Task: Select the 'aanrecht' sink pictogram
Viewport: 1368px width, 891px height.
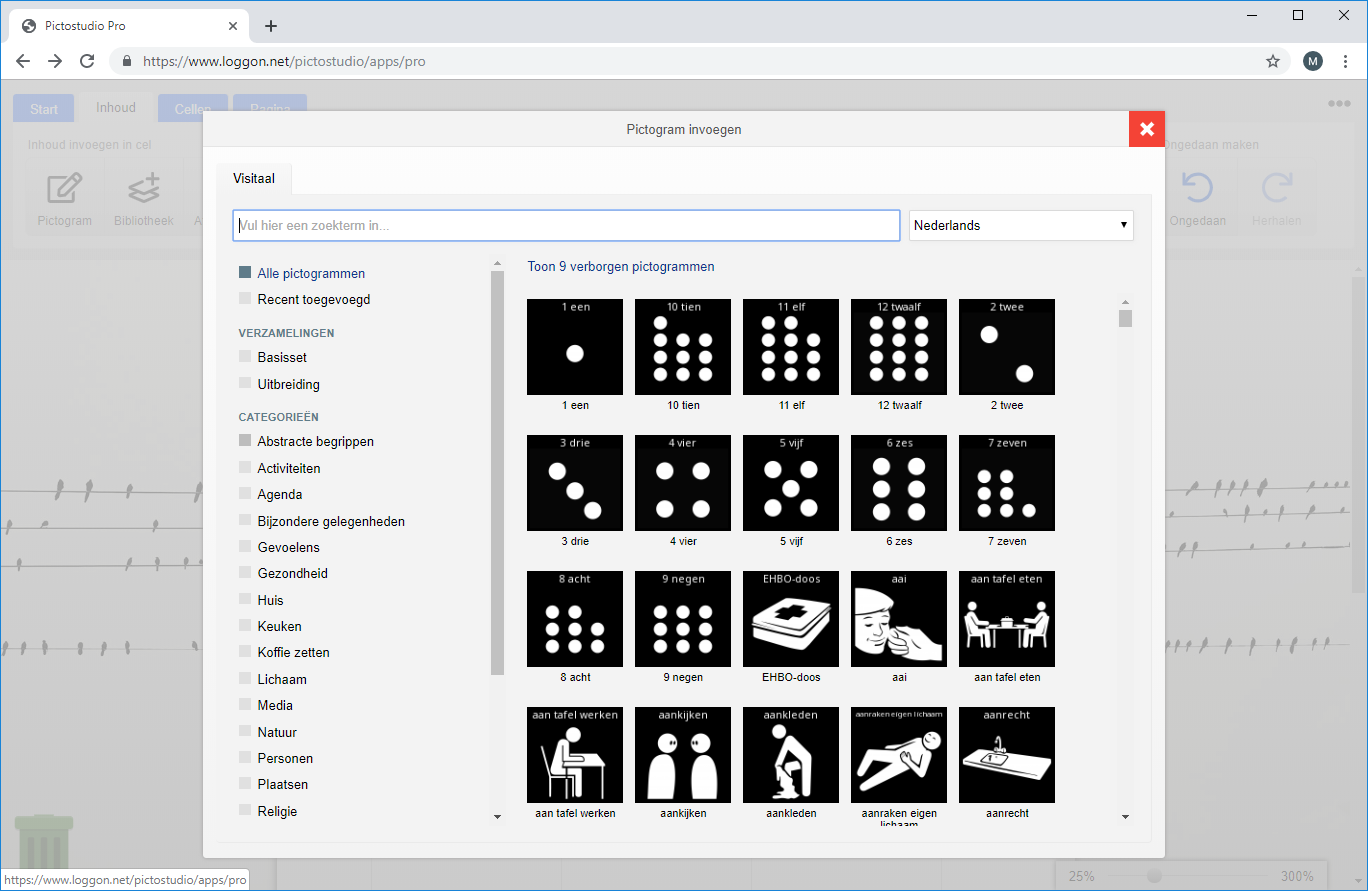Action: (1007, 755)
